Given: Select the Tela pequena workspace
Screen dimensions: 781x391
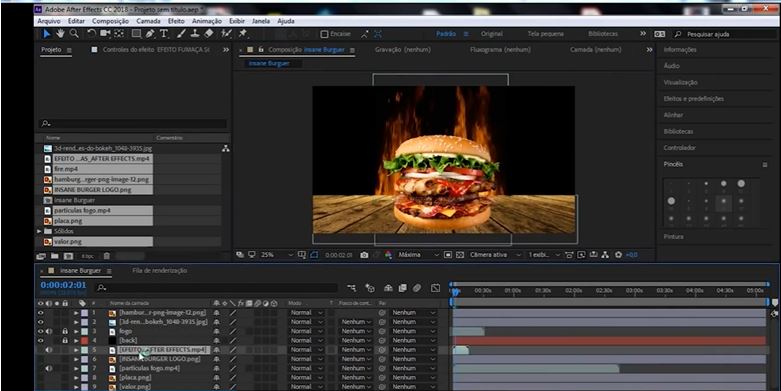Looking at the screenshot, I should (x=545, y=34).
